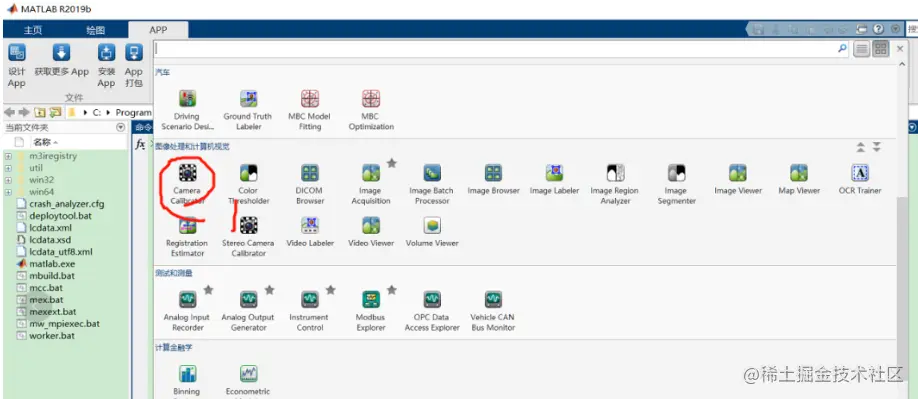The height and width of the screenshot is (399, 918).
Task: Click the 安装 App button
Action: pyautogui.click(x=106, y=66)
